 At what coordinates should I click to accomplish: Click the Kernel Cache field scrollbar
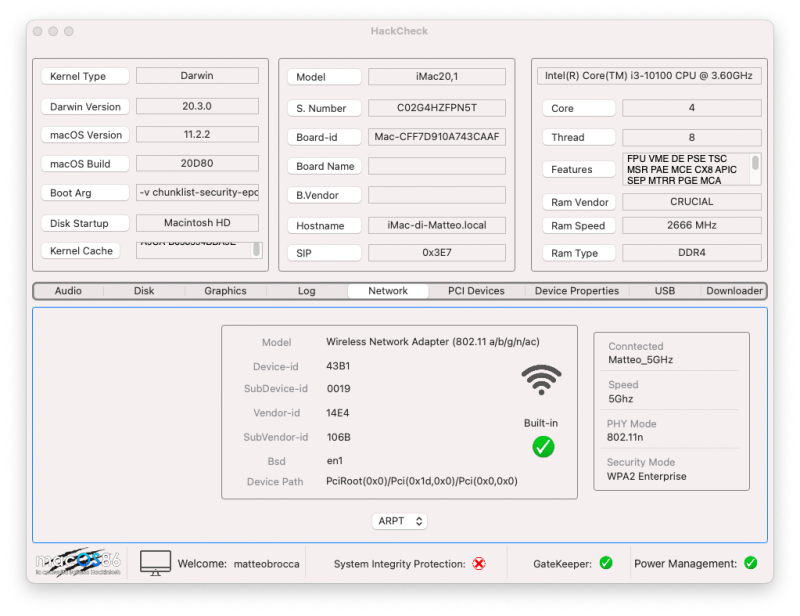coord(257,249)
